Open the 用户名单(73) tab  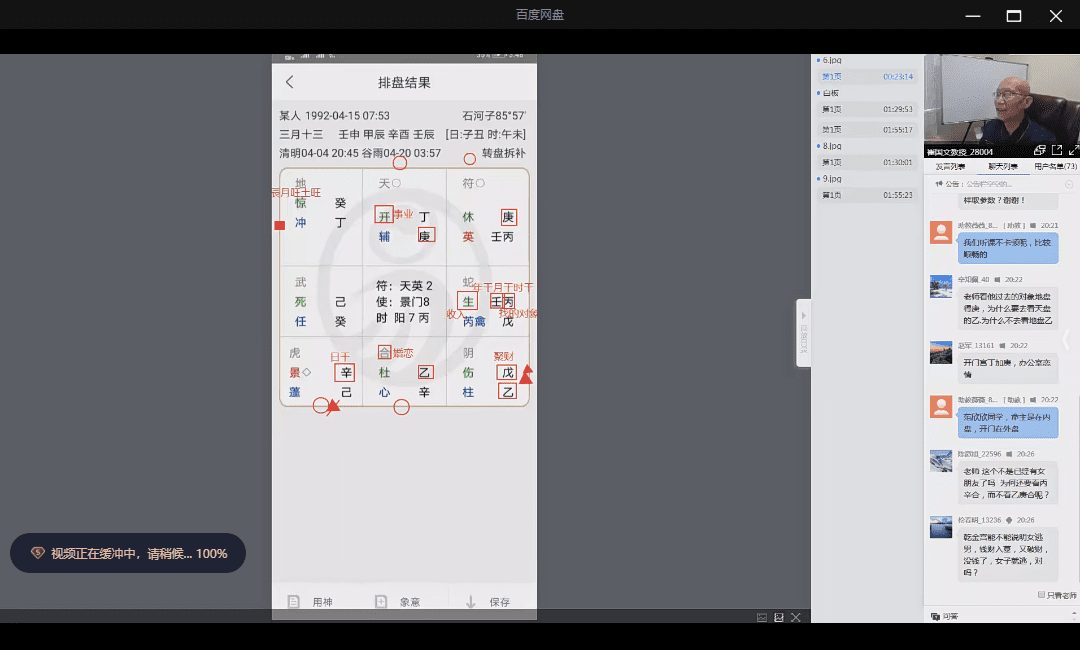pos(1055,167)
